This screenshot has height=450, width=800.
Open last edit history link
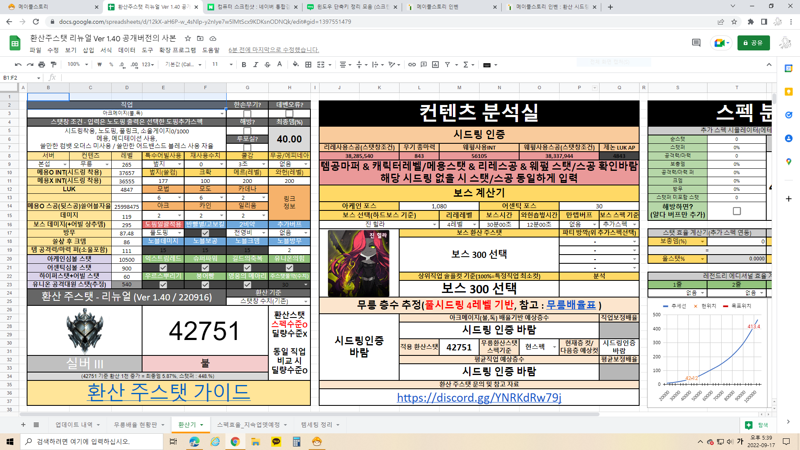coord(273,50)
